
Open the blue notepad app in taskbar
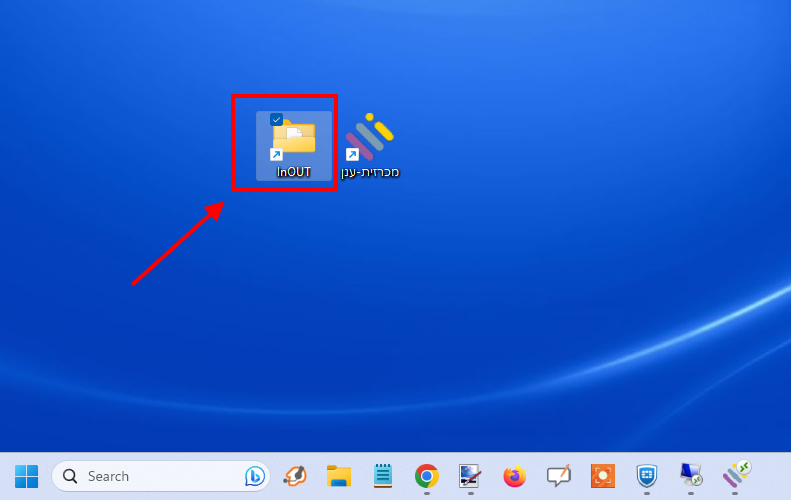383,476
